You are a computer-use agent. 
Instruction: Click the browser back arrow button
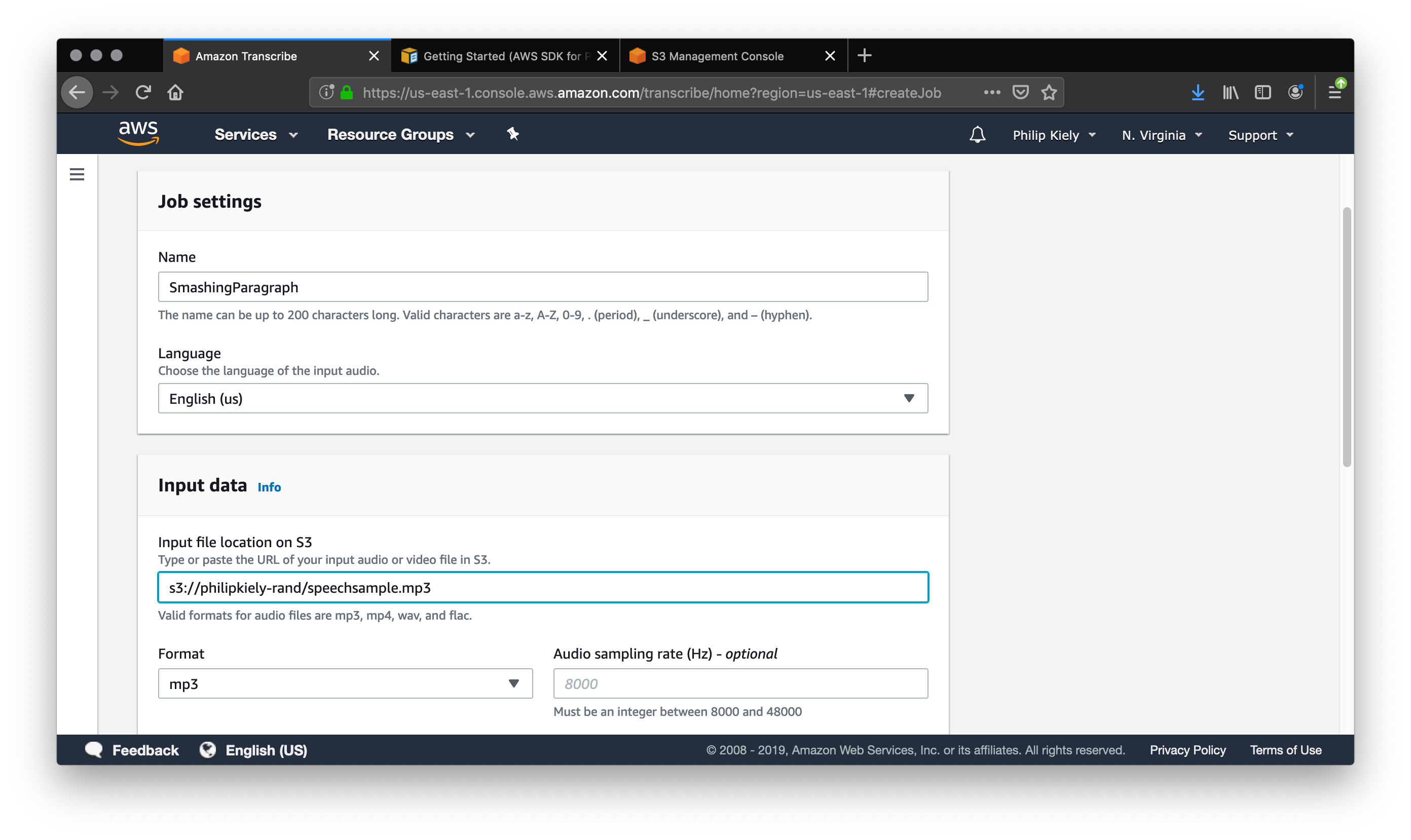(x=77, y=92)
